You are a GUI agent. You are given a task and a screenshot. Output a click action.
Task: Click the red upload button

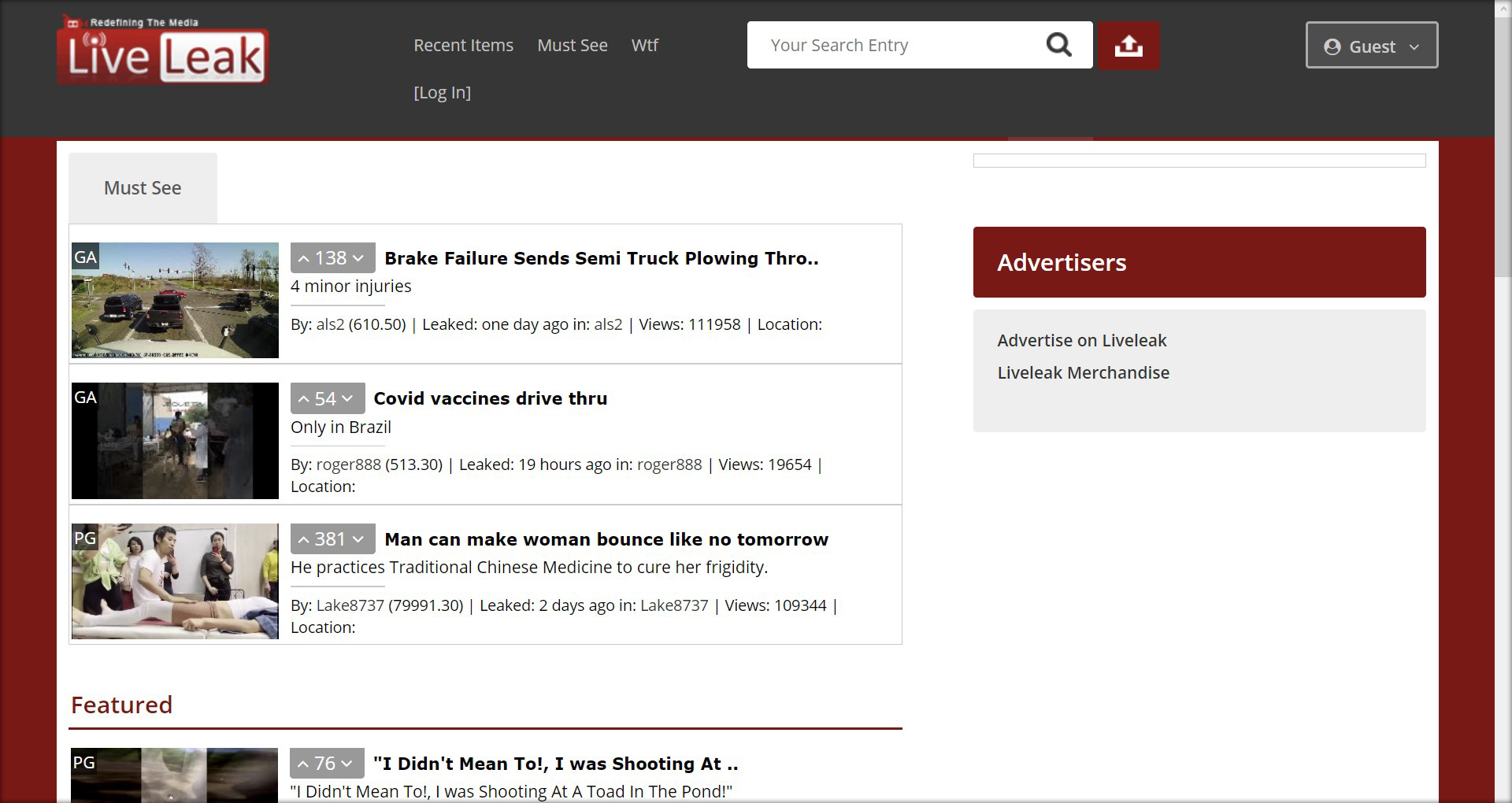1128,45
